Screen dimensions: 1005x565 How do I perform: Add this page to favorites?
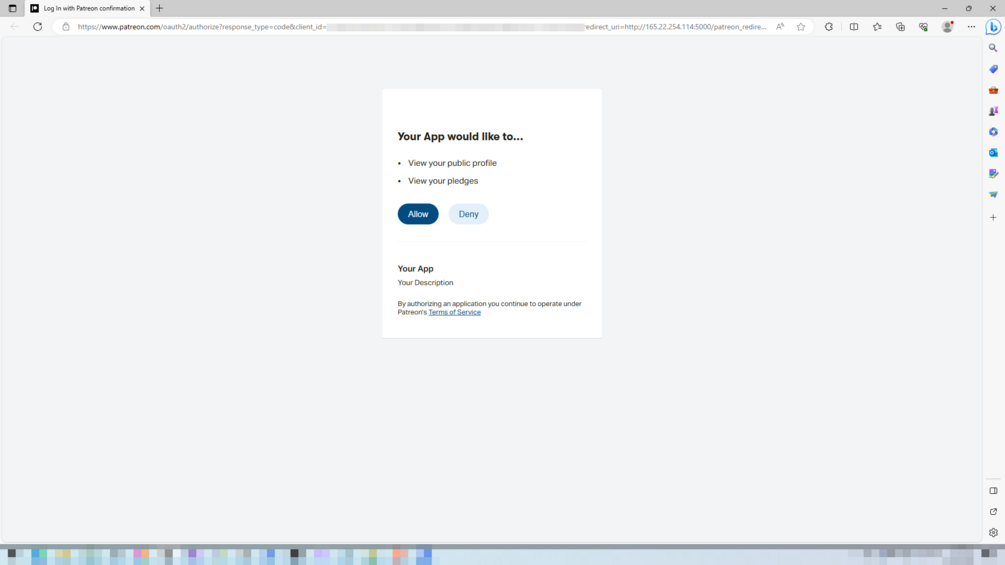coord(801,27)
